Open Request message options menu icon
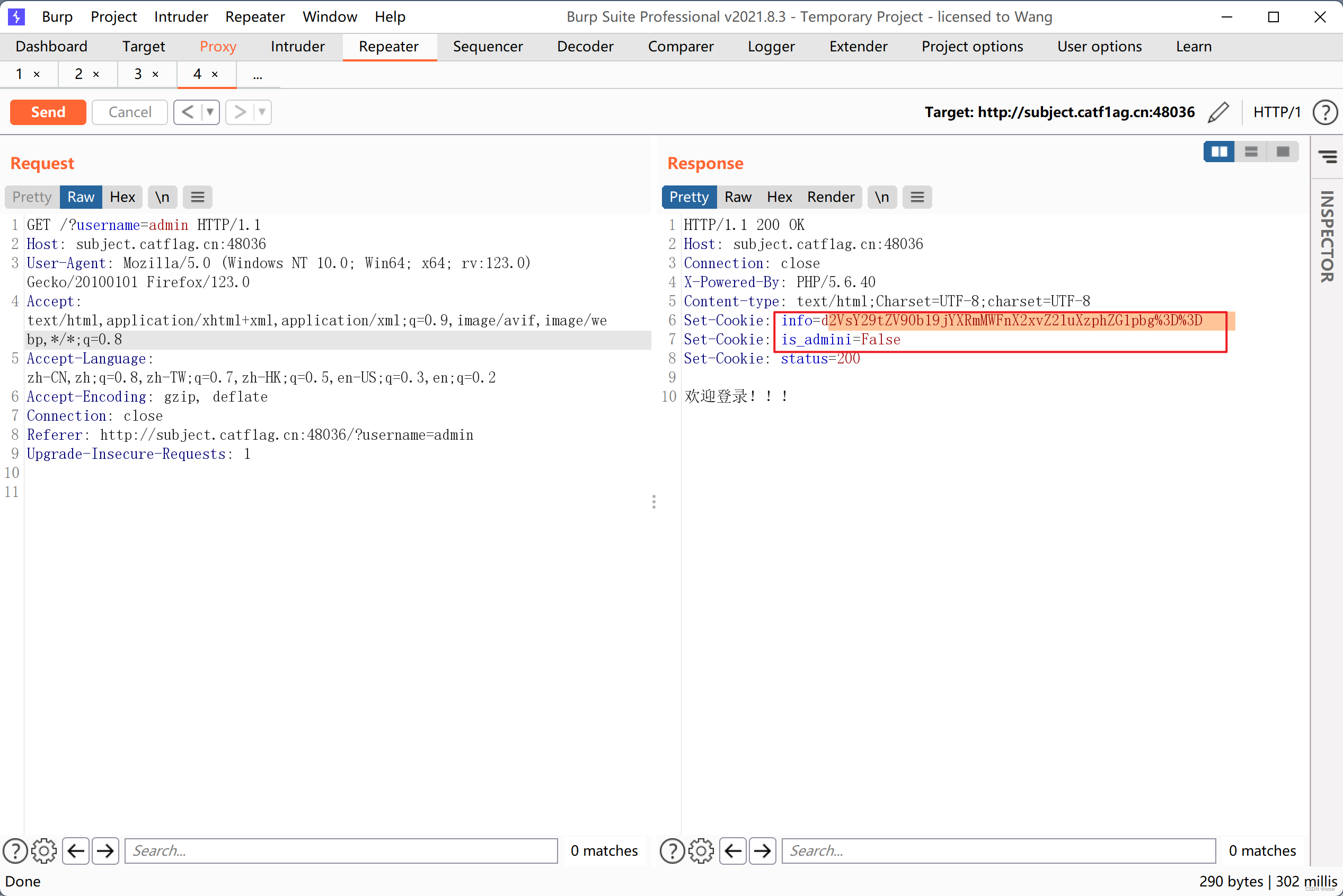The height and width of the screenshot is (896, 1343). [x=198, y=197]
